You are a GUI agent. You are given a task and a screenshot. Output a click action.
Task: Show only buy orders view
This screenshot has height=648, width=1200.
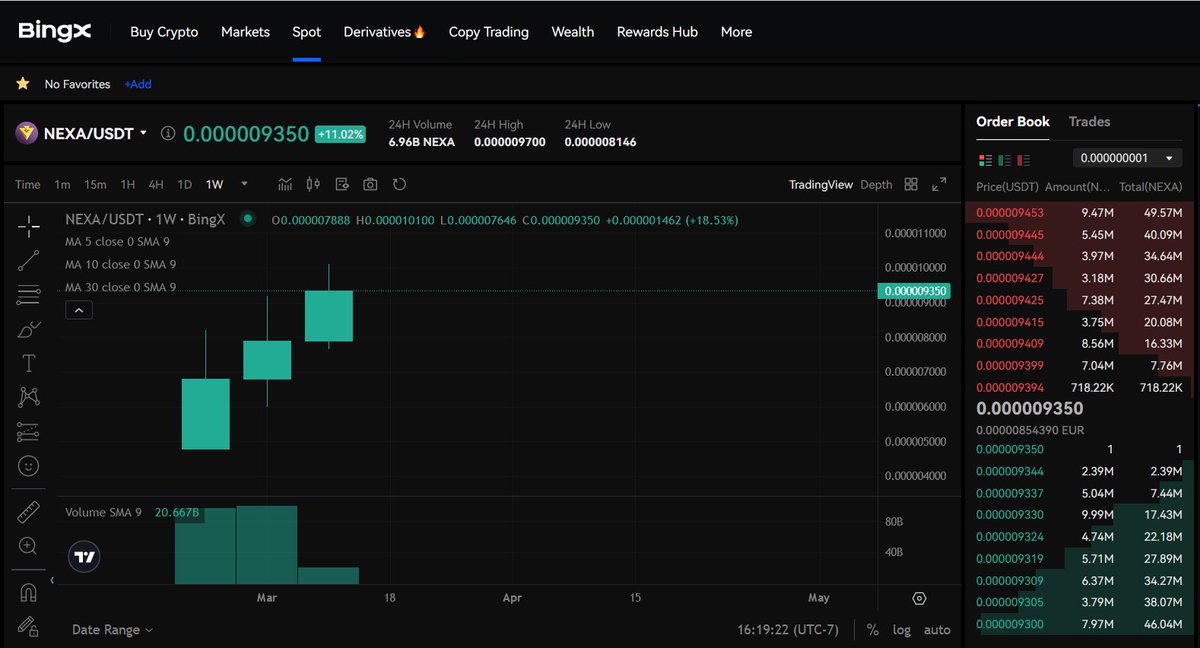pyautogui.click(x=1004, y=159)
